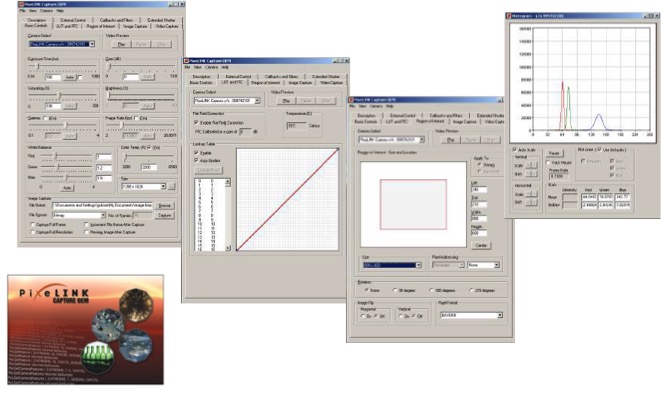Open the Camera menu in the LUT window

pos(212,67)
